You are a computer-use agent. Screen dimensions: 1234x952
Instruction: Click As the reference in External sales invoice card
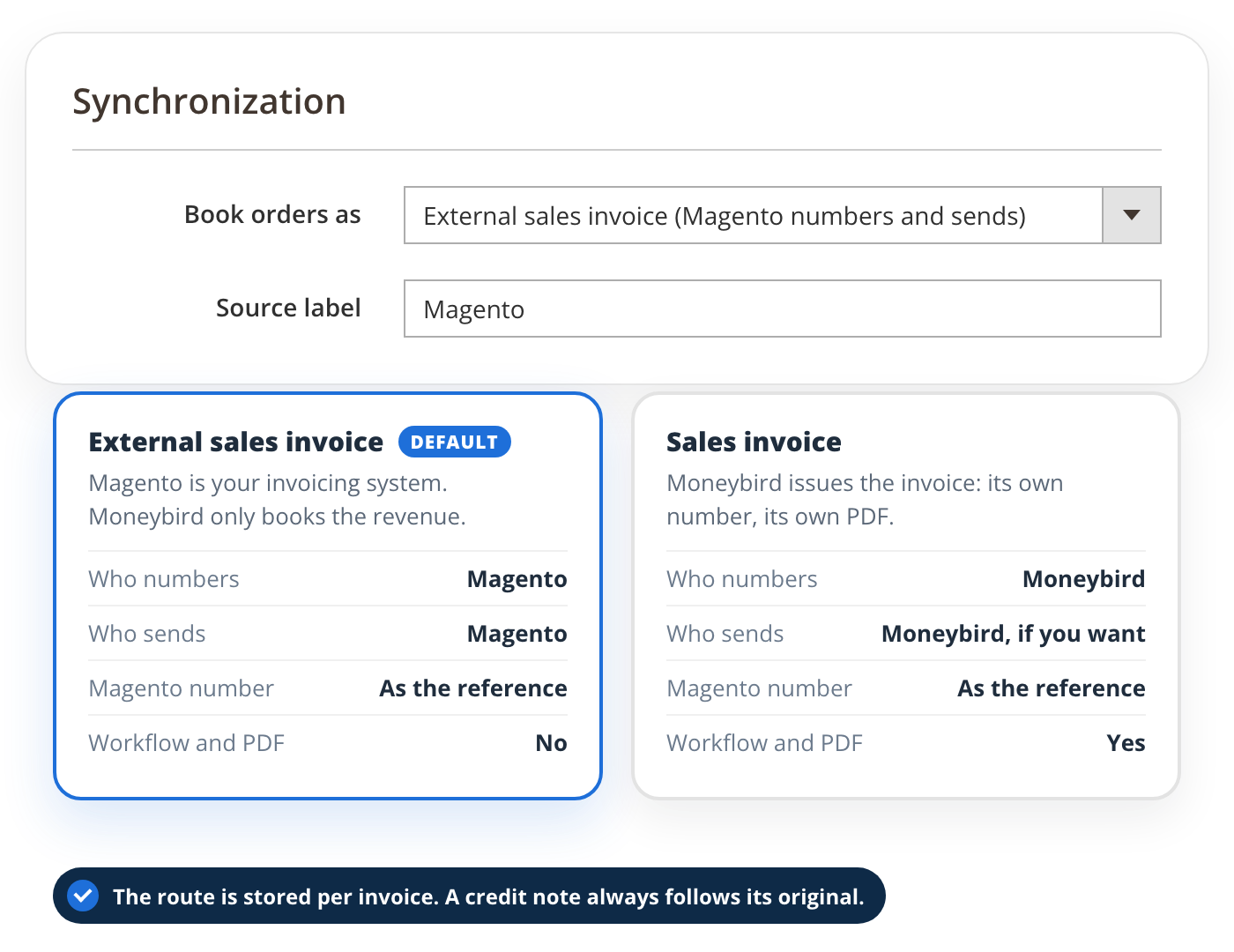click(473, 688)
